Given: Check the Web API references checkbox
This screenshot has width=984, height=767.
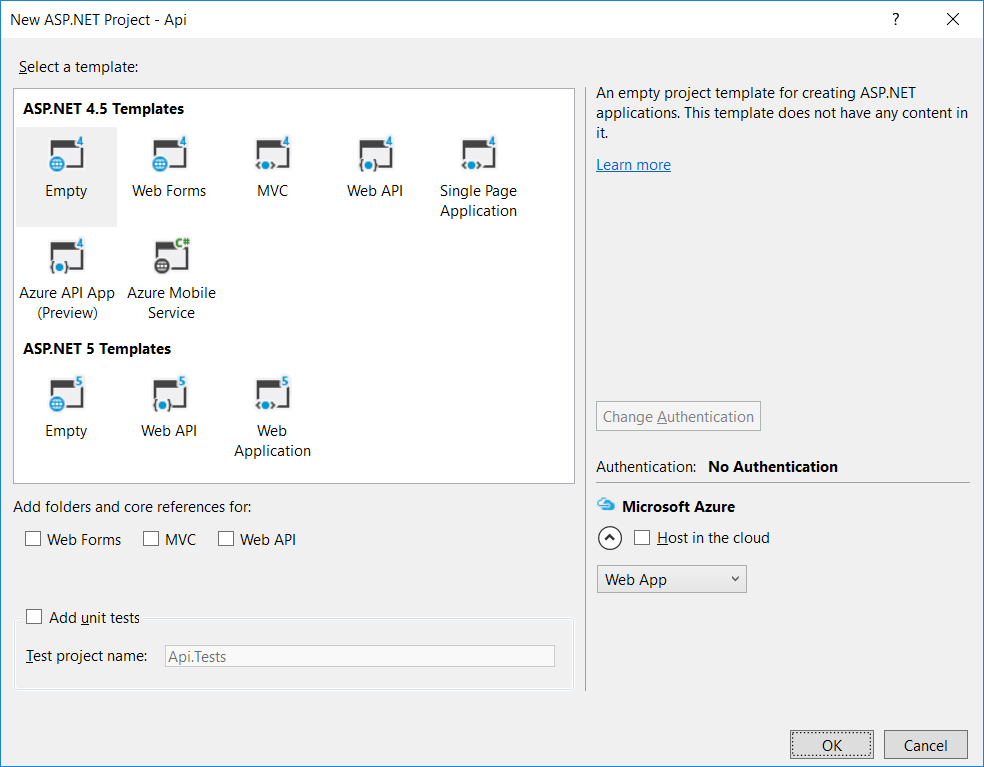Looking at the screenshot, I should point(226,539).
